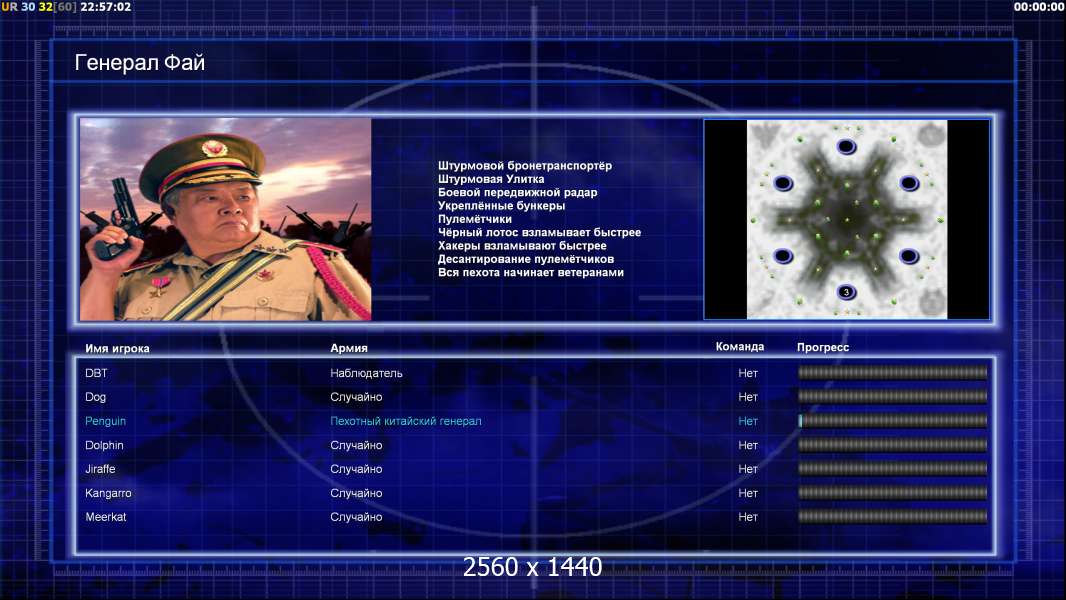
Task: Click Jiraffe's team value 'Нет'
Action: (x=748, y=469)
